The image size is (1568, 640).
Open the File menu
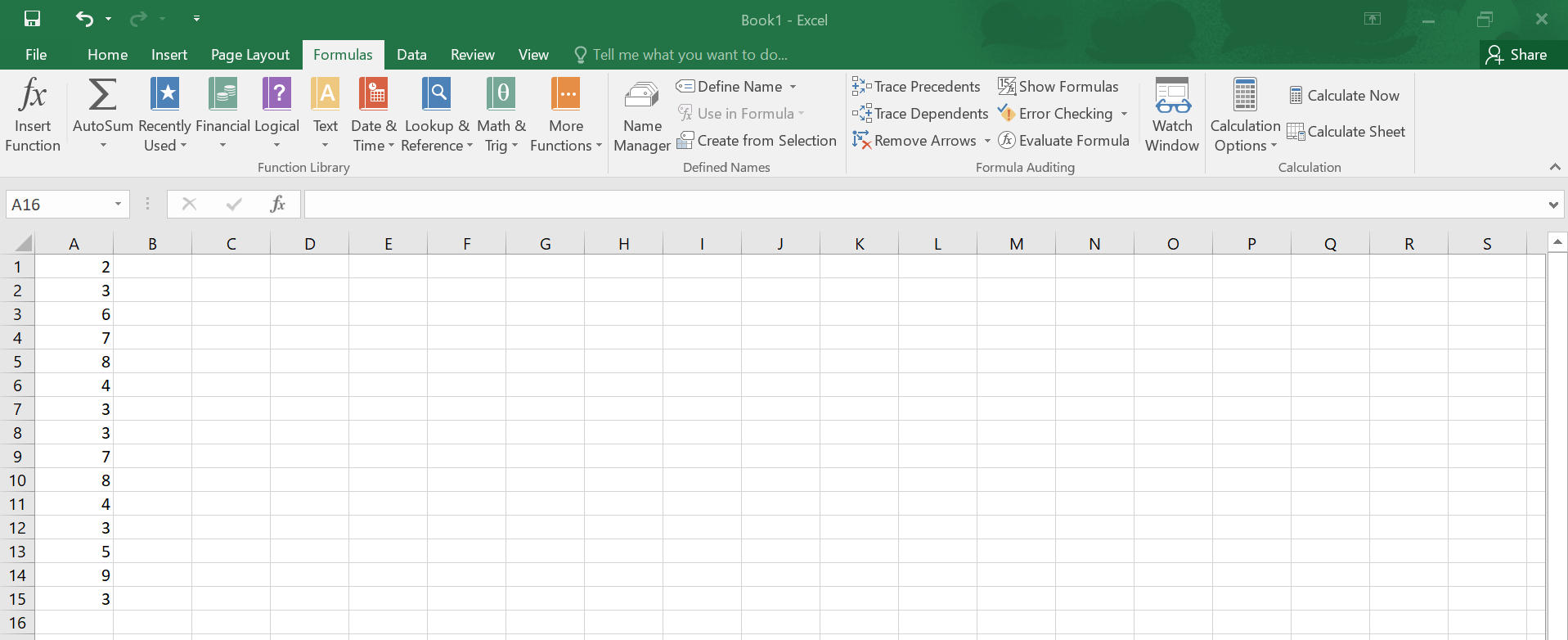coord(36,54)
